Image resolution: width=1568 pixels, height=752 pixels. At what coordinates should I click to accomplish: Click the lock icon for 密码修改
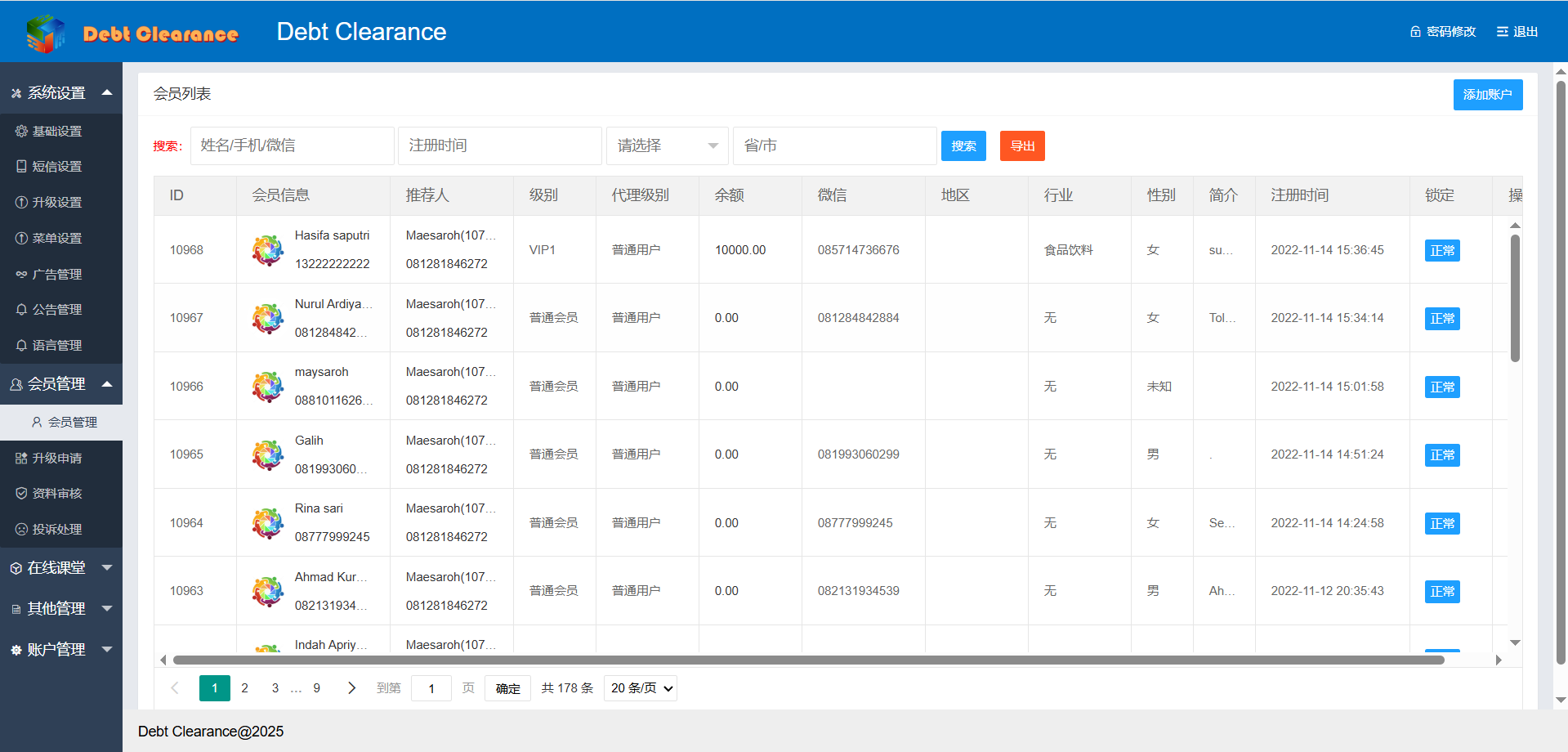pos(1415,32)
